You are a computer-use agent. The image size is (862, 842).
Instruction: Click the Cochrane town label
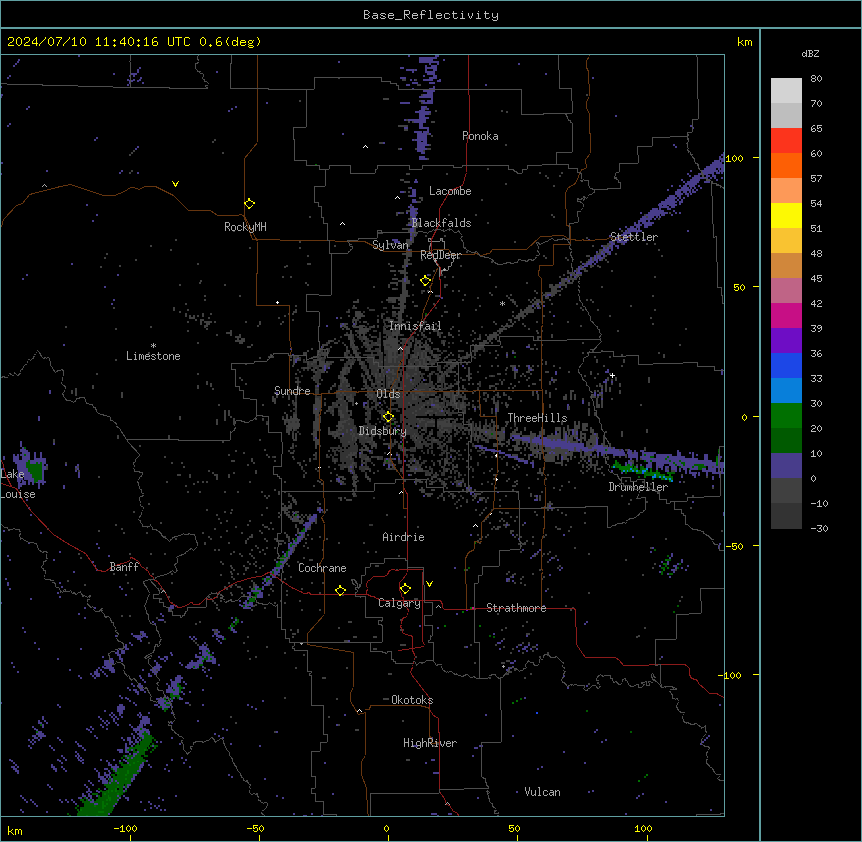point(322,568)
